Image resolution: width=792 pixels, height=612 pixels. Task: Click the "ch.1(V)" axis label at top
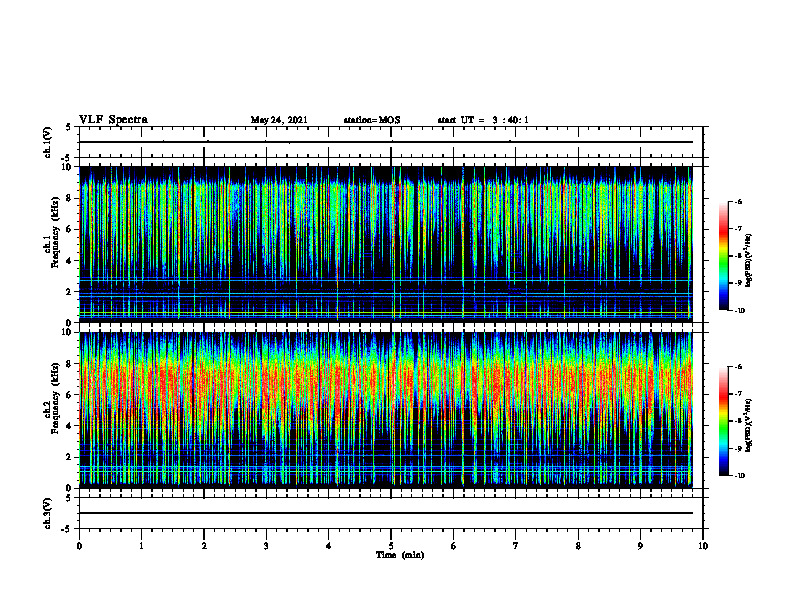click(47, 142)
